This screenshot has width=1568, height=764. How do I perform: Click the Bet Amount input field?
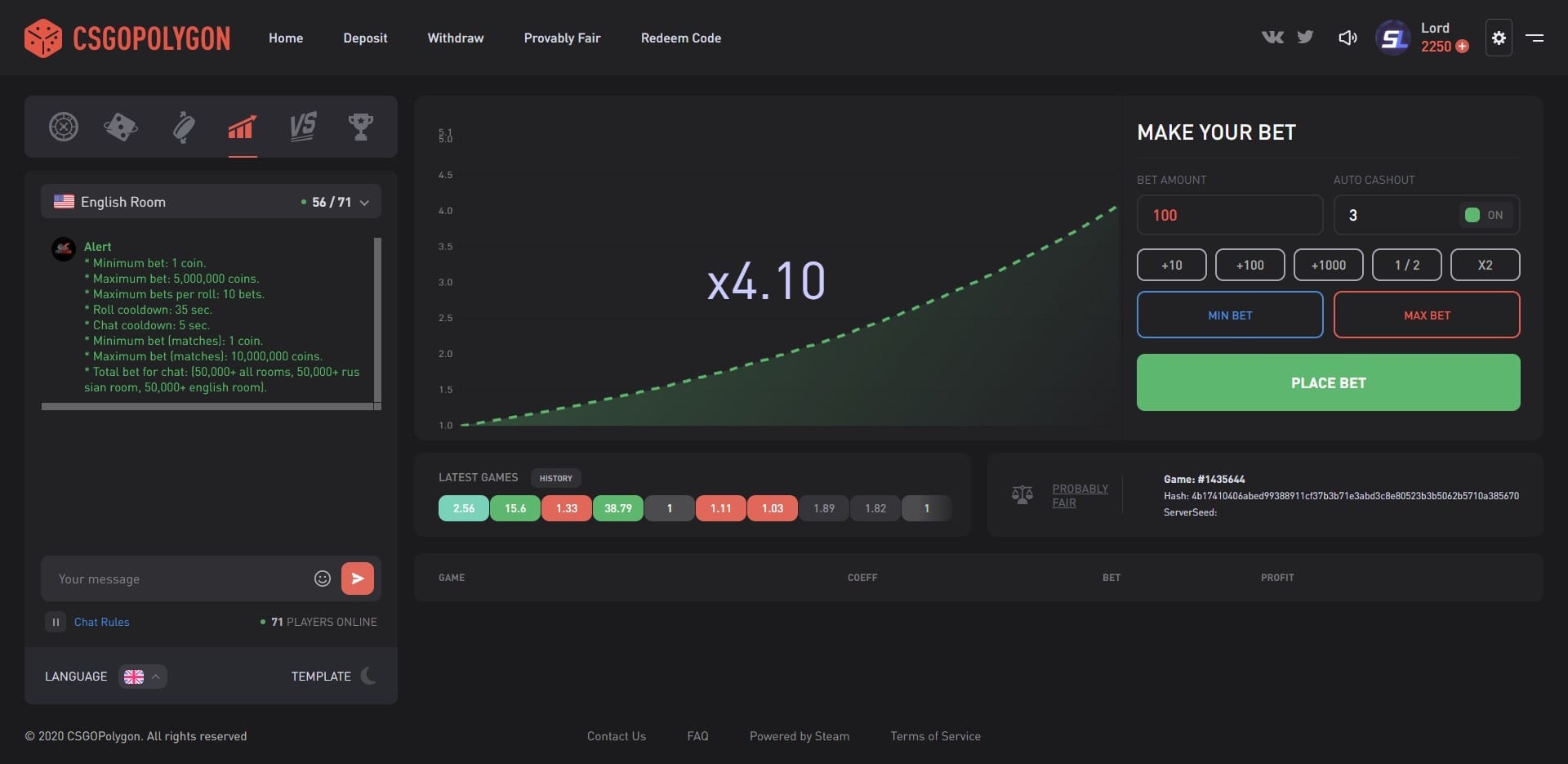tap(1230, 215)
